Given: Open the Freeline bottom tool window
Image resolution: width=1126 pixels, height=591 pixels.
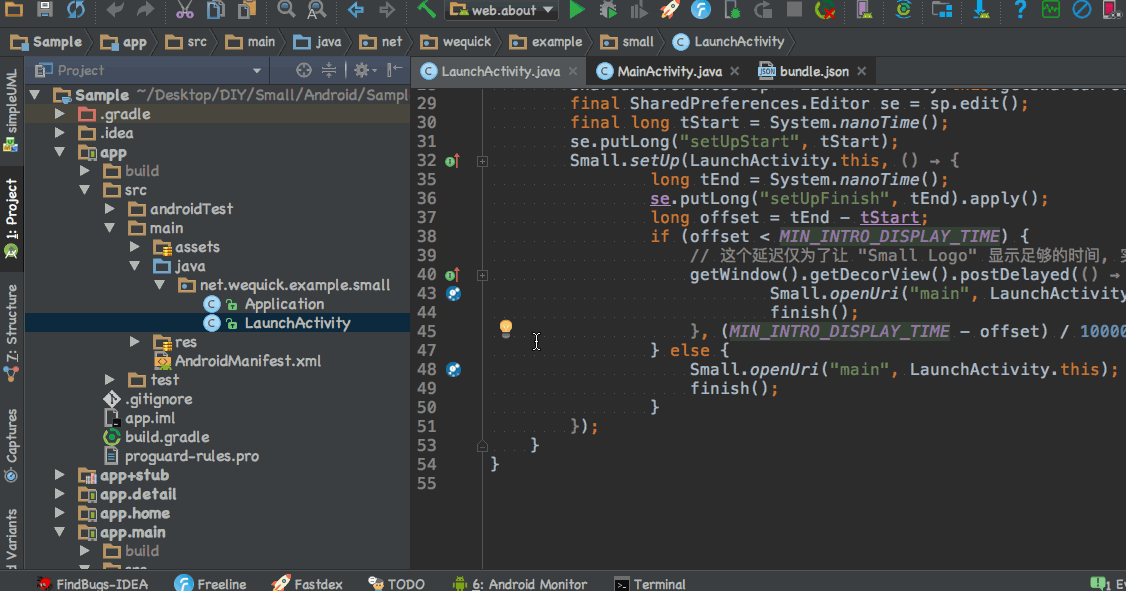Looking at the screenshot, I should click(x=210, y=583).
